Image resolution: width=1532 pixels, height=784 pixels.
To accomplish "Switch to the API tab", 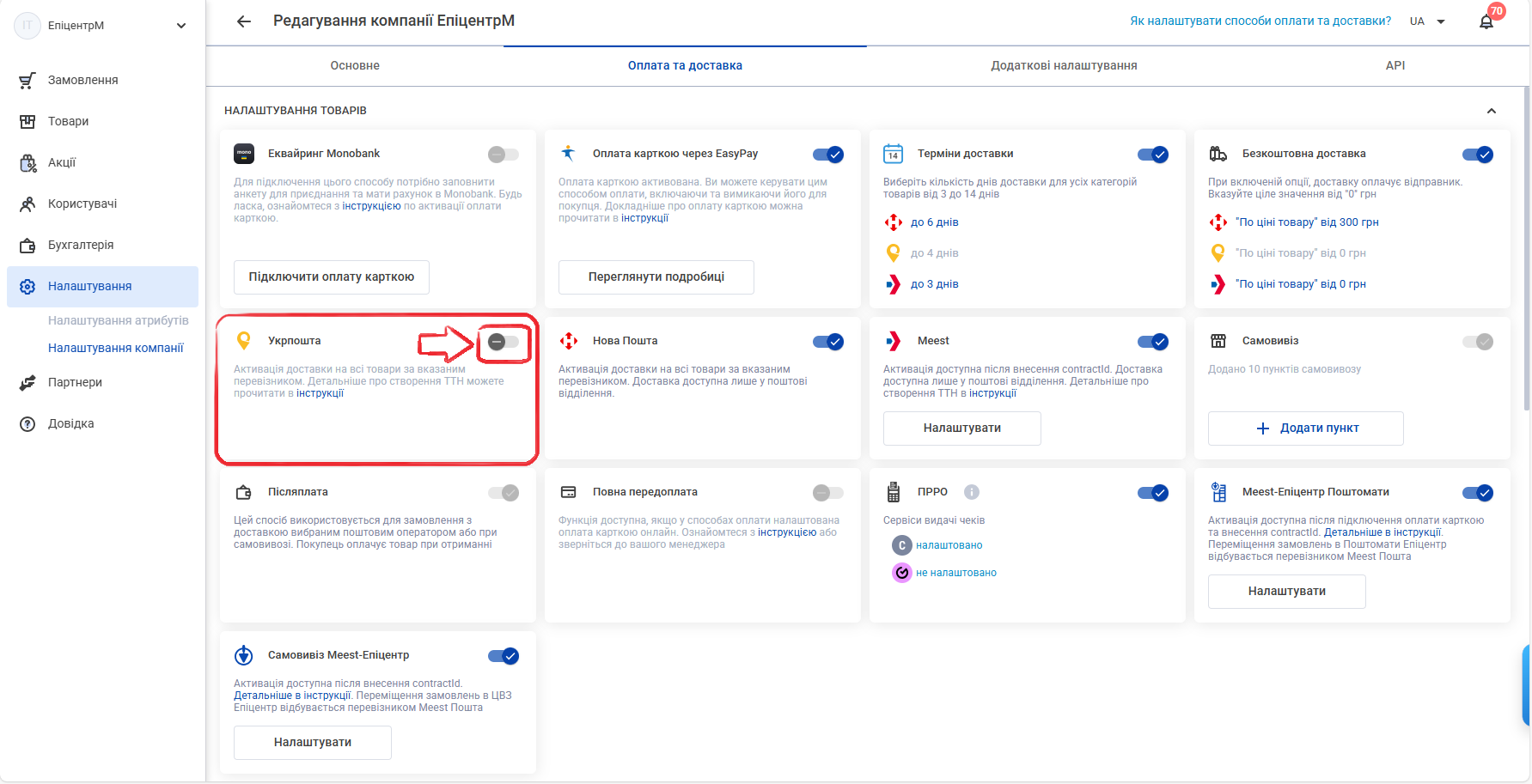I will 1395,65.
